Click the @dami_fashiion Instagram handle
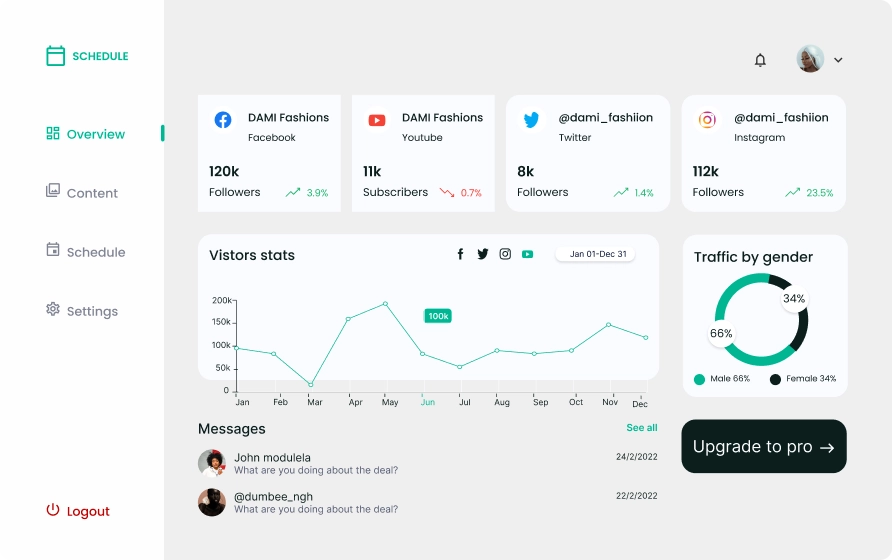Viewport: 892px width, 560px height. point(781,117)
